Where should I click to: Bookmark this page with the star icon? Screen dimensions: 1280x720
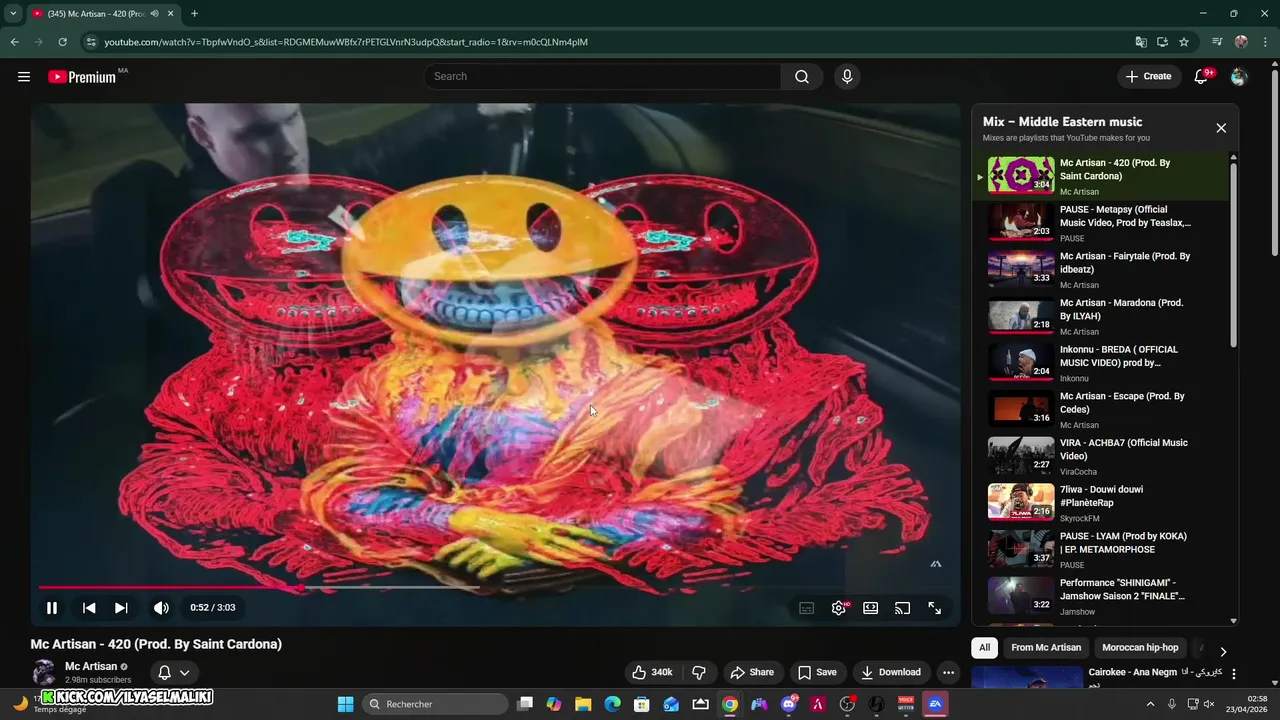[x=1184, y=42]
